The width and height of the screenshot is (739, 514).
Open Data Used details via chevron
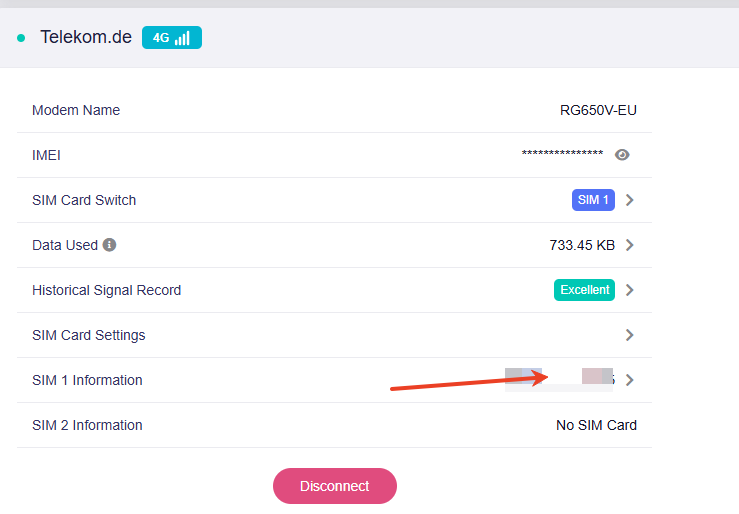[x=629, y=245]
